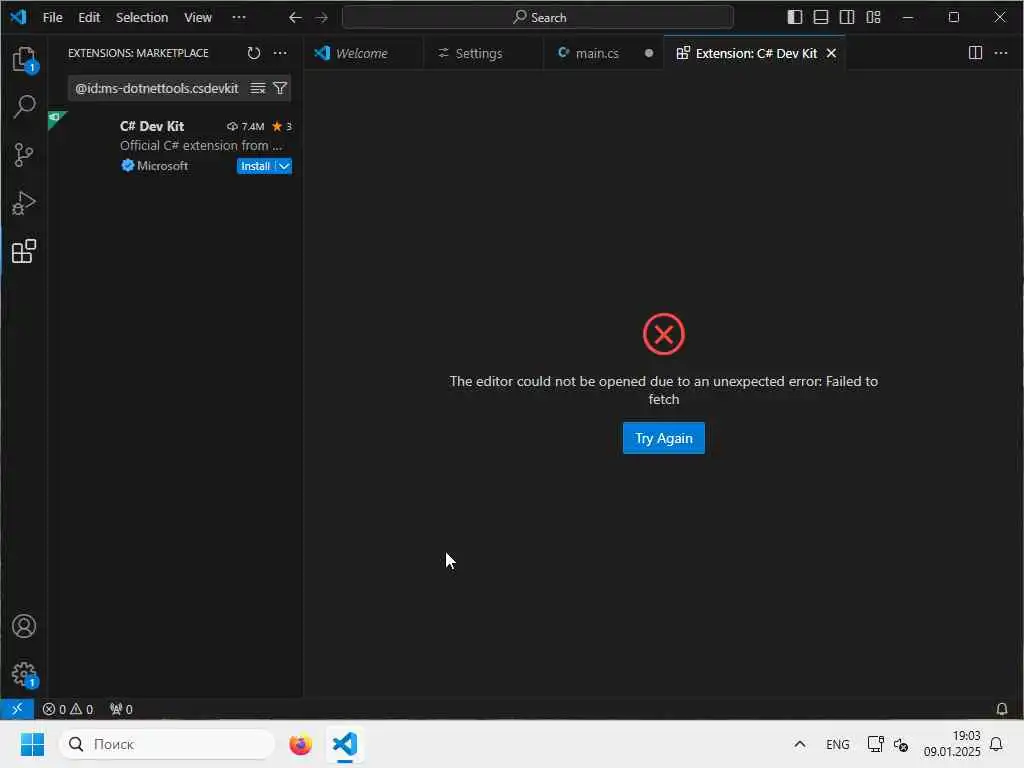Click the star rating of C# Dev Kit

pyautogui.click(x=282, y=127)
